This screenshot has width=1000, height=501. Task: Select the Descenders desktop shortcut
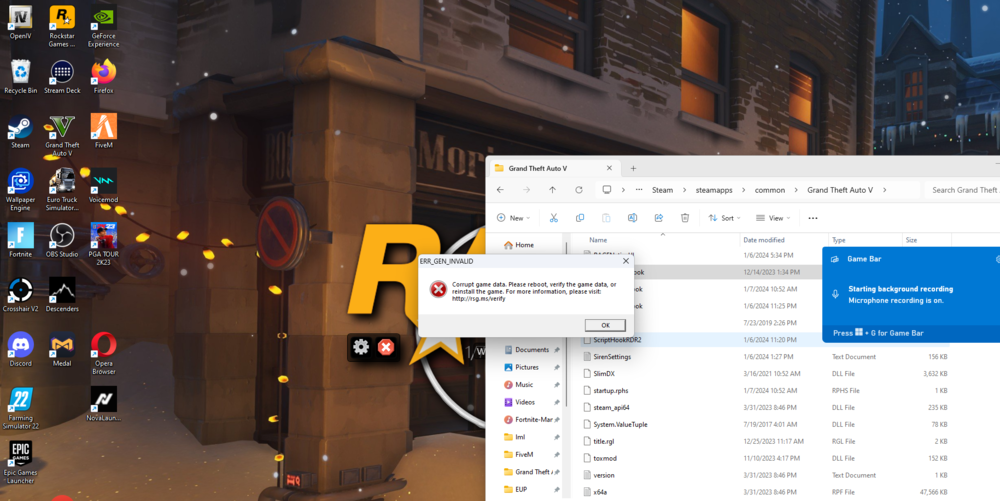point(62,295)
